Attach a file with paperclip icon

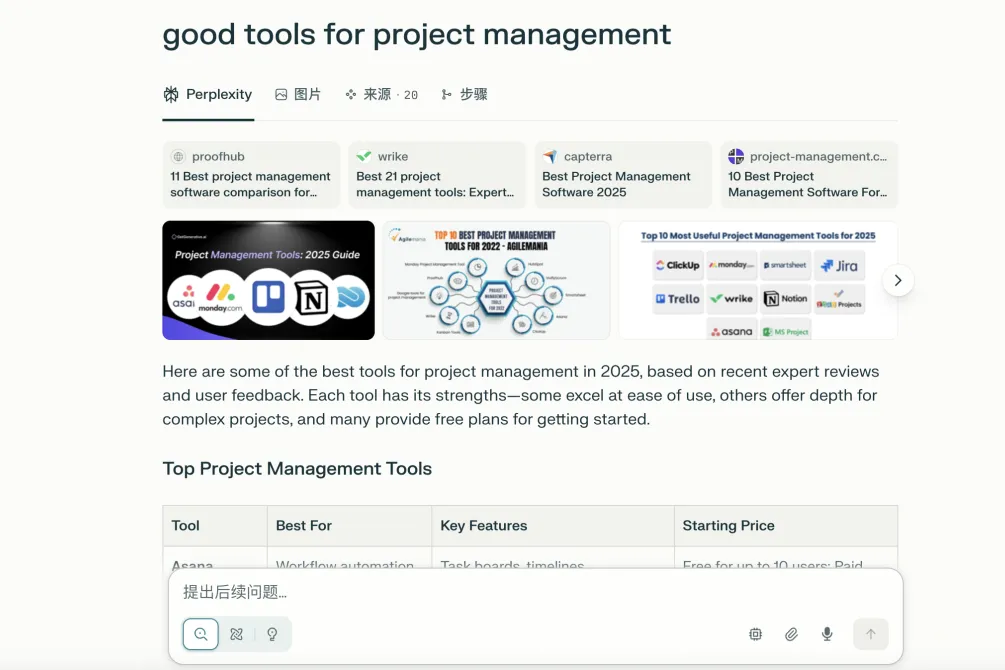click(791, 634)
